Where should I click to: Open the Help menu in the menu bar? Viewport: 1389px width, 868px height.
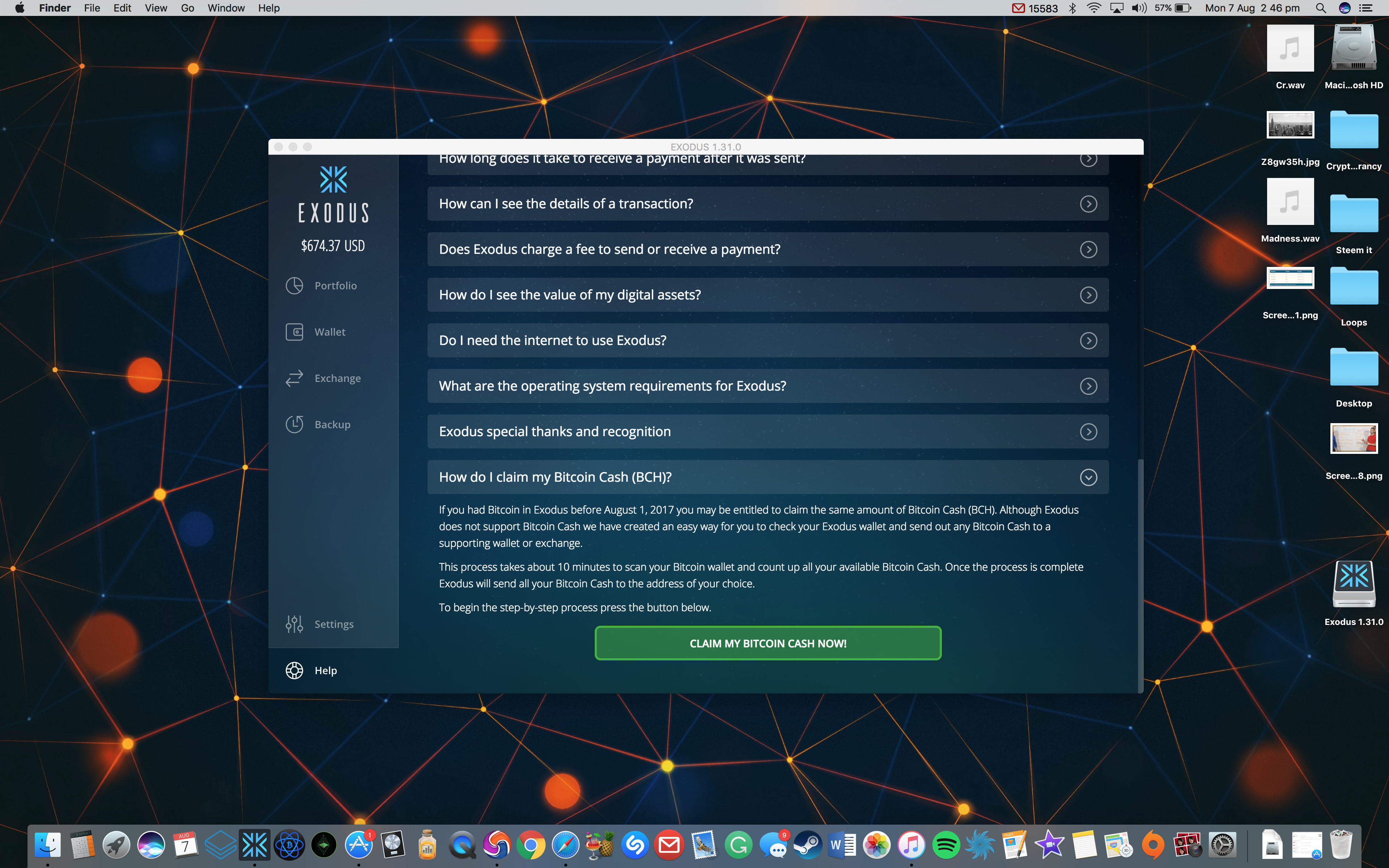pyautogui.click(x=269, y=8)
